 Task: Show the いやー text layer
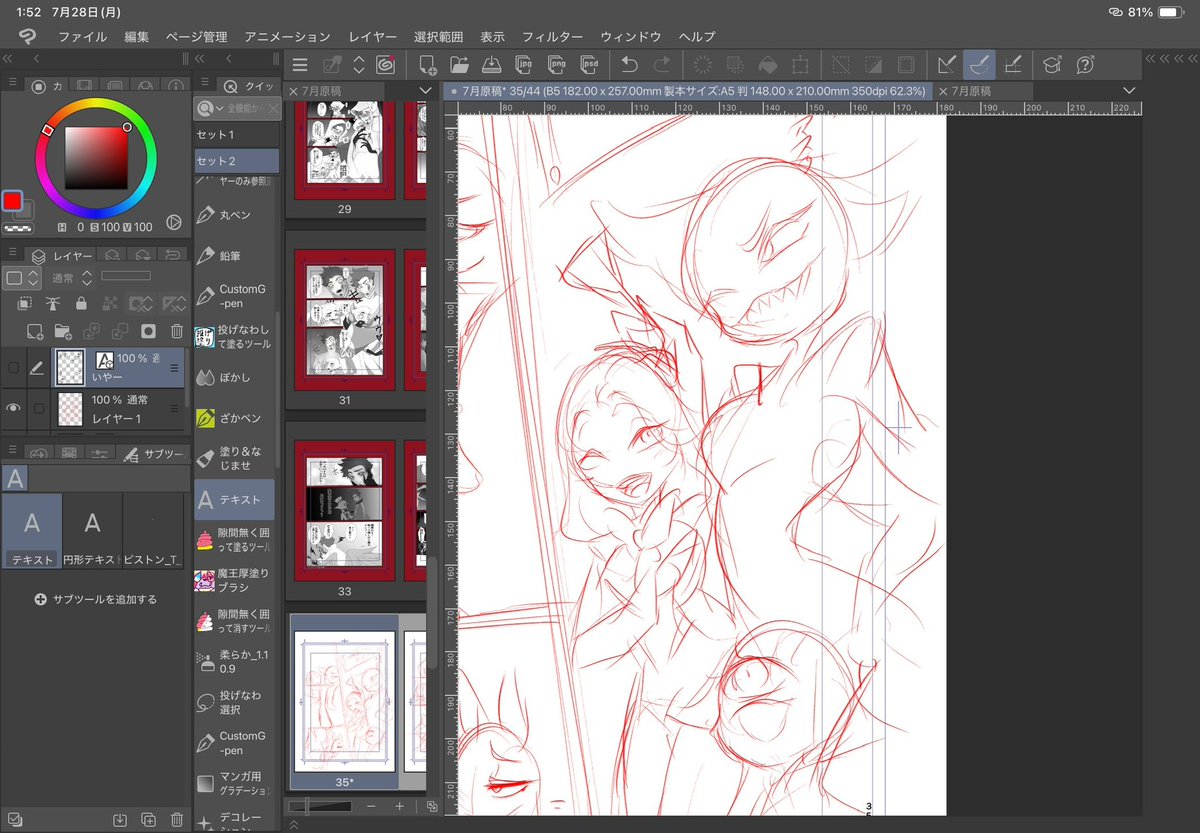pos(13,368)
